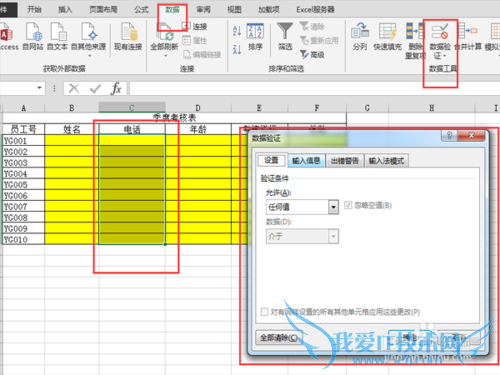
Task: Open the Name Box dropdown arrow
Action: coord(39,88)
